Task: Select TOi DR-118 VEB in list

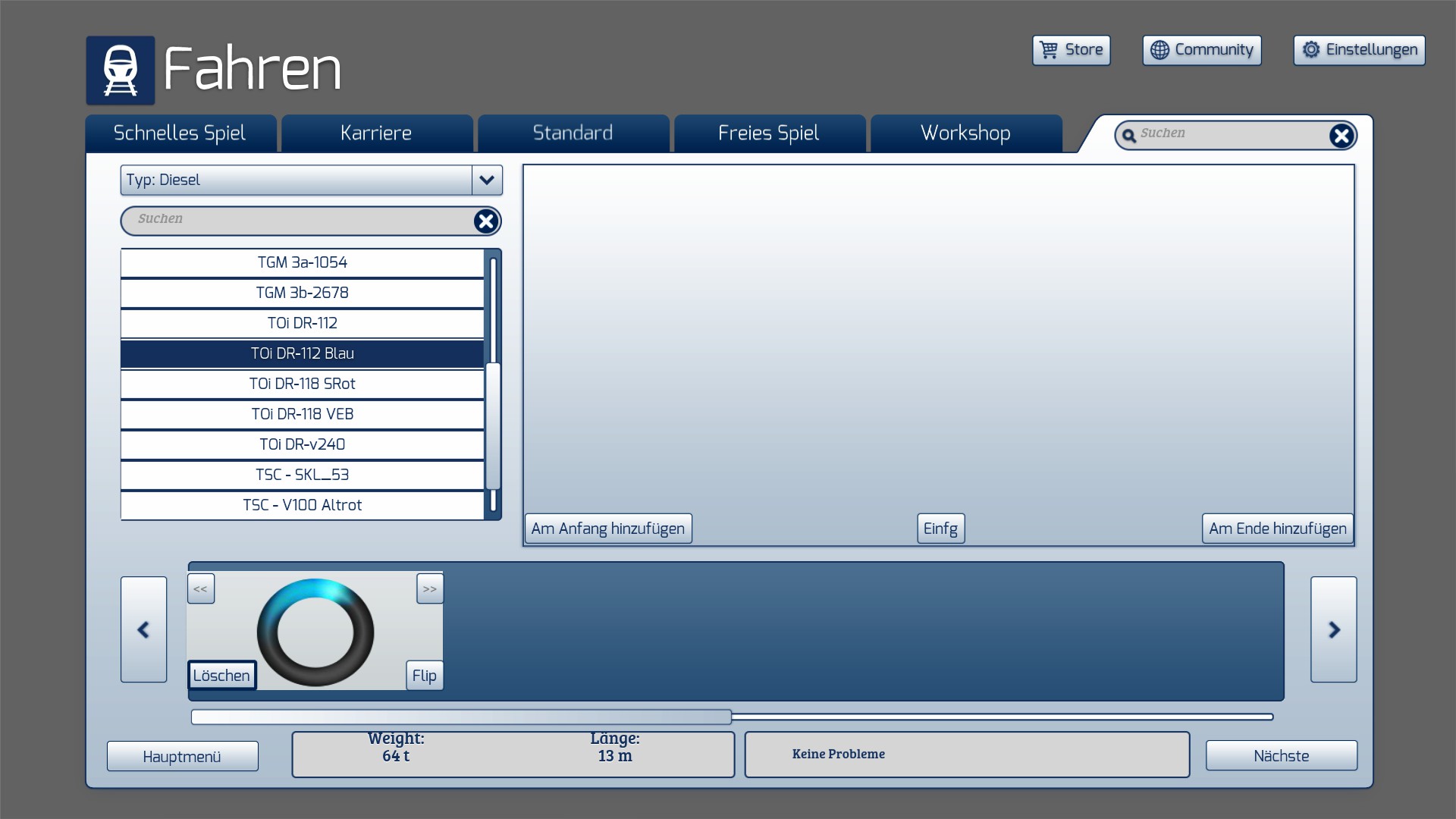Action: tap(302, 414)
